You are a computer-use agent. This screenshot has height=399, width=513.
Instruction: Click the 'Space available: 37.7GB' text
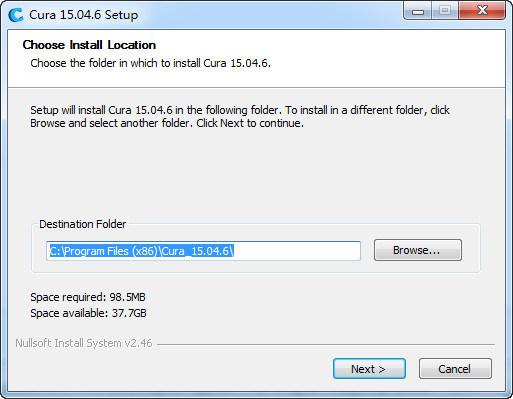click(x=88, y=313)
